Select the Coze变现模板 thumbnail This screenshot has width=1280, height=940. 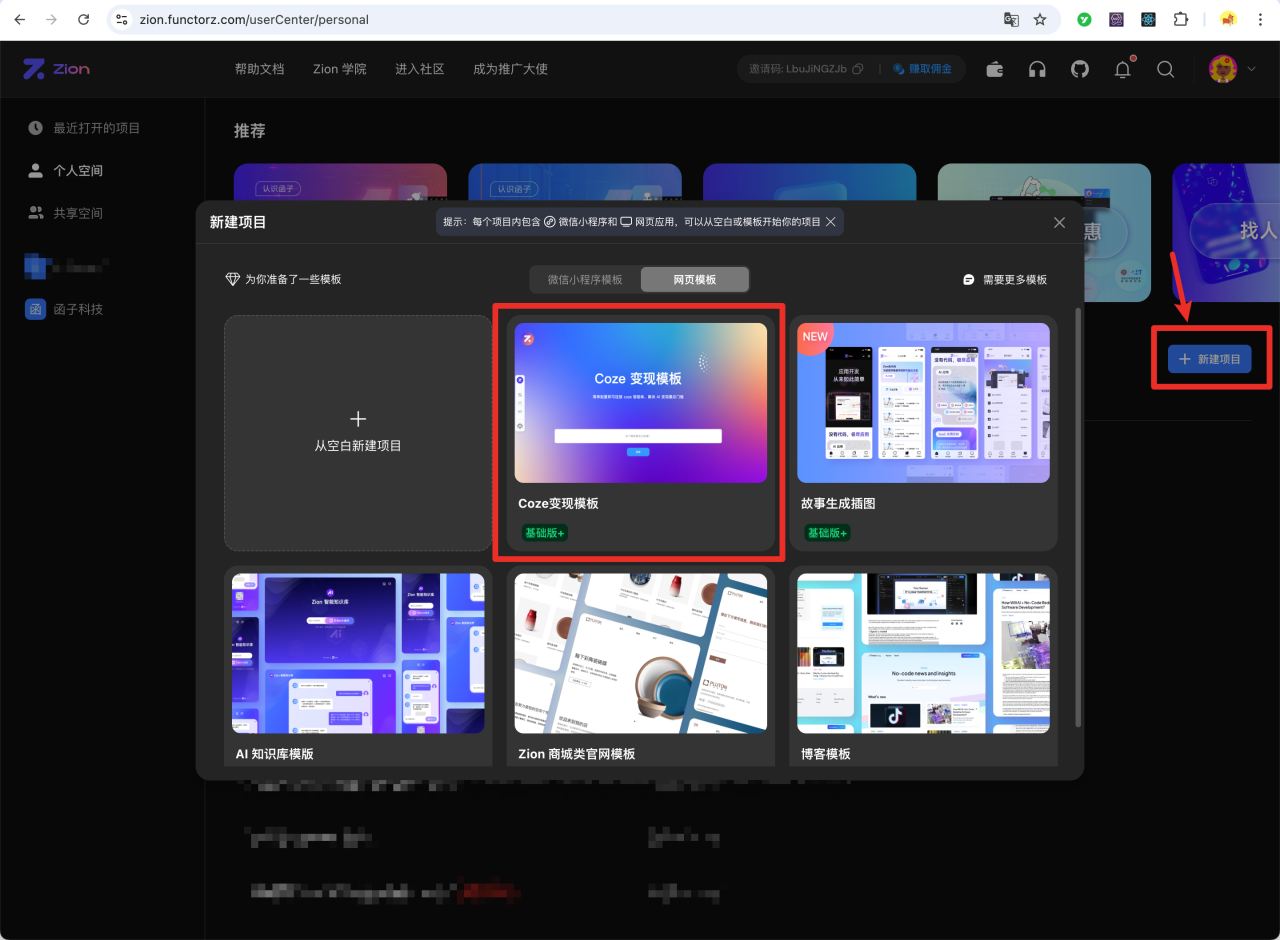640,402
